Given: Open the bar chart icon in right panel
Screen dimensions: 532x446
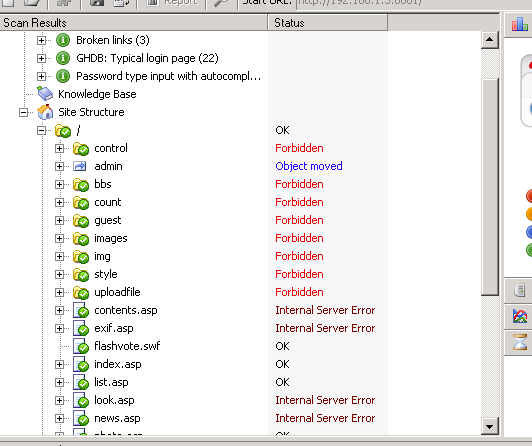Looking at the screenshot, I should point(519,24).
